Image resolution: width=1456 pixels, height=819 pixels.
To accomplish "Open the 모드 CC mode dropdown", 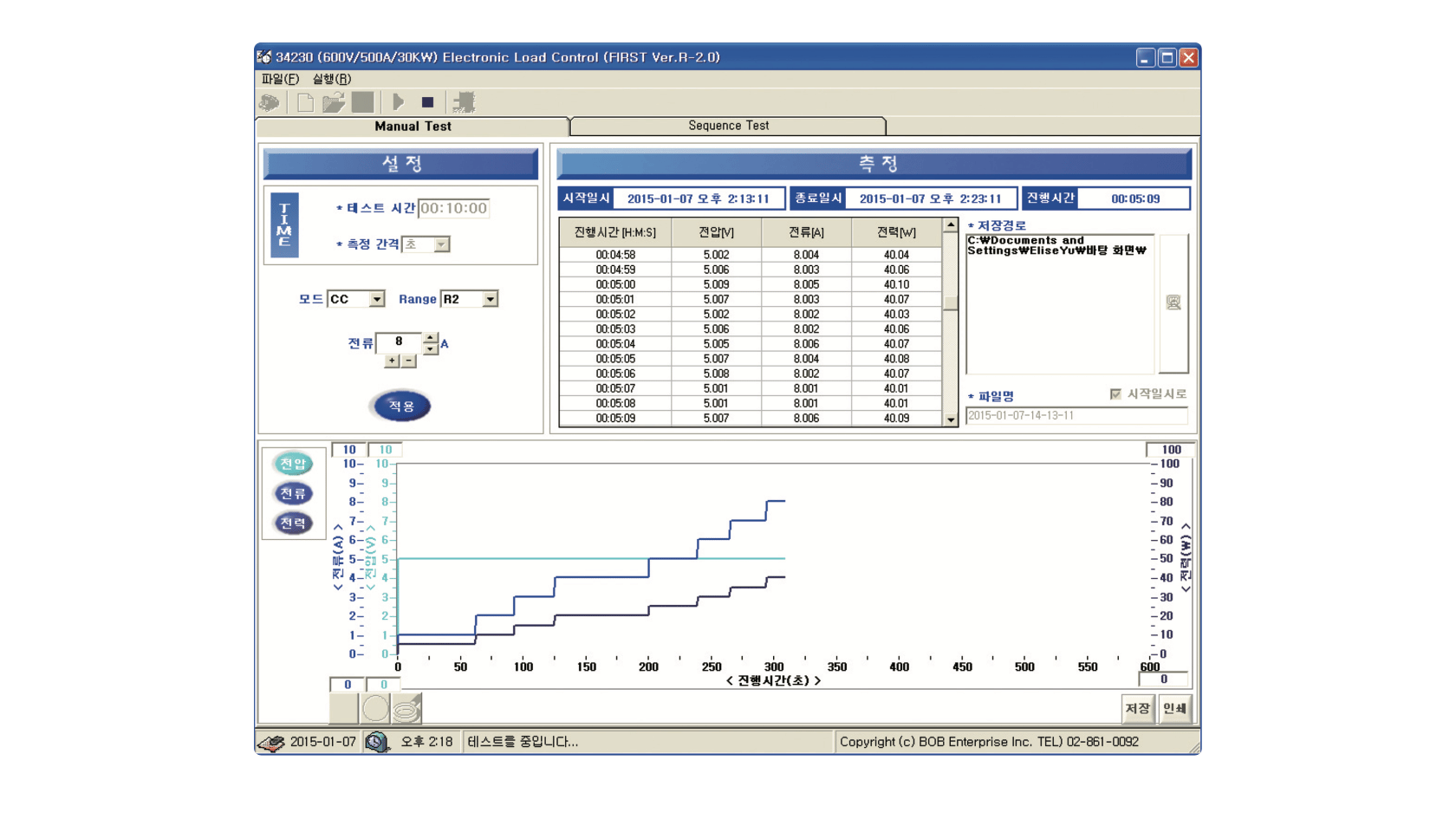I will (x=377, y=299).
